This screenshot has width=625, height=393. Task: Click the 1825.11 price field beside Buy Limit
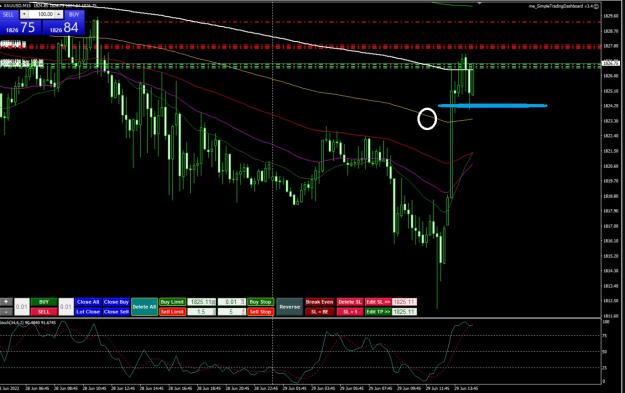202,302
